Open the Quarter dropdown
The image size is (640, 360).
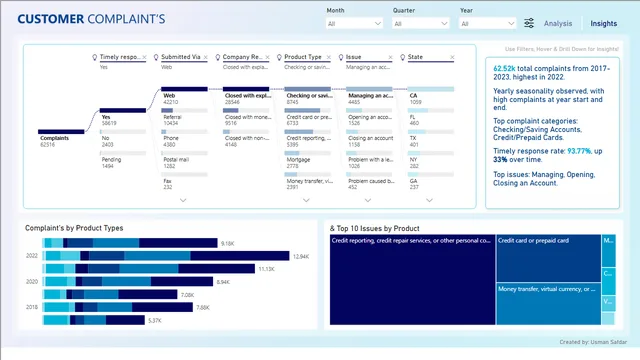(x=421, y=24)
